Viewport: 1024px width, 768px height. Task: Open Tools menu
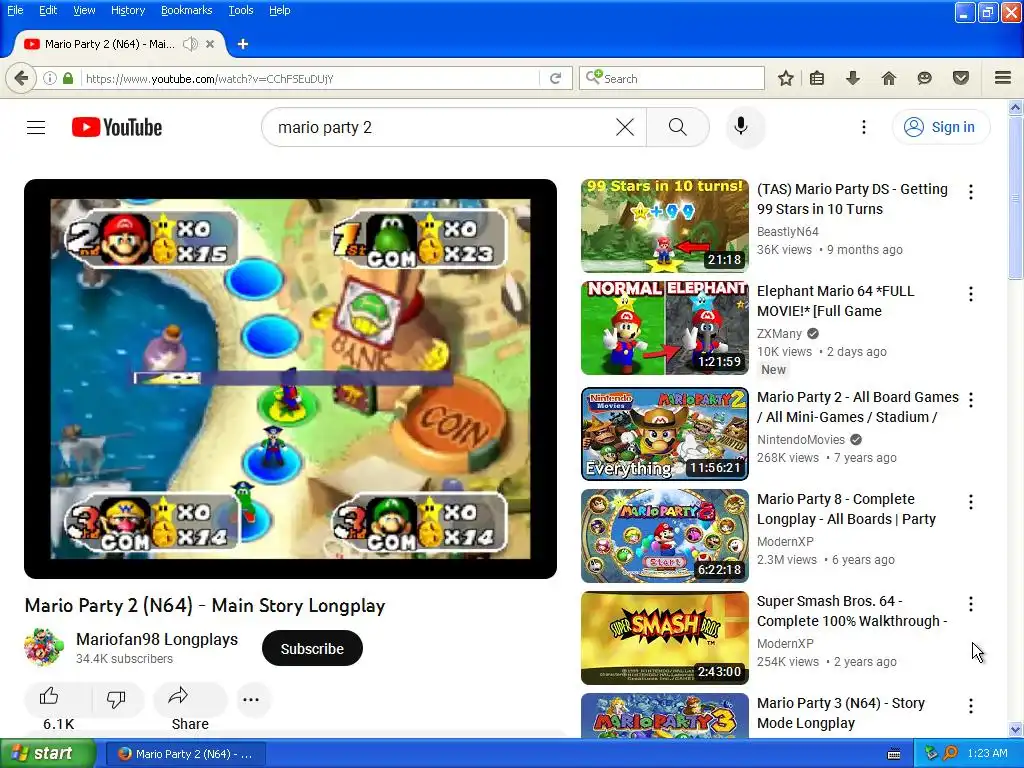[240, 10]
